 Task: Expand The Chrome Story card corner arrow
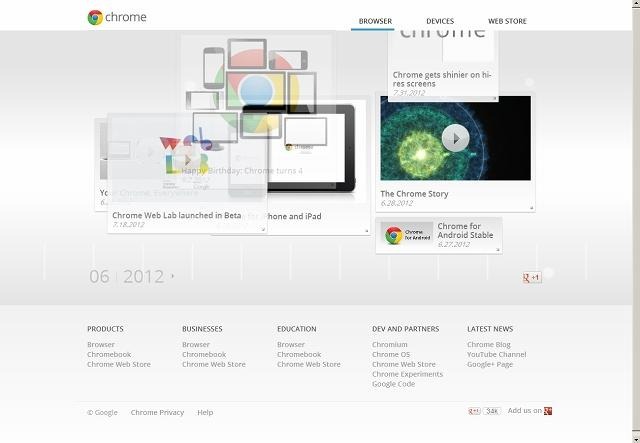pos(531,208)
